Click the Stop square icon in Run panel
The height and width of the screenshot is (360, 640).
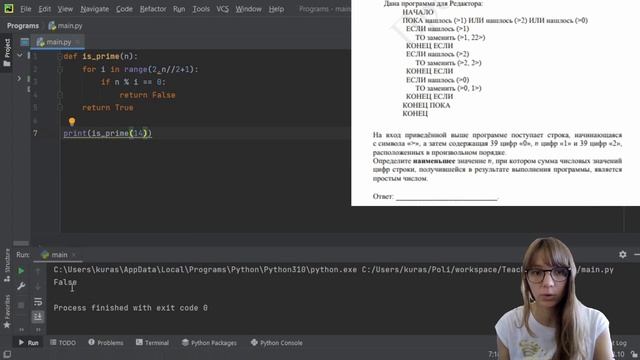coord(21,304)
